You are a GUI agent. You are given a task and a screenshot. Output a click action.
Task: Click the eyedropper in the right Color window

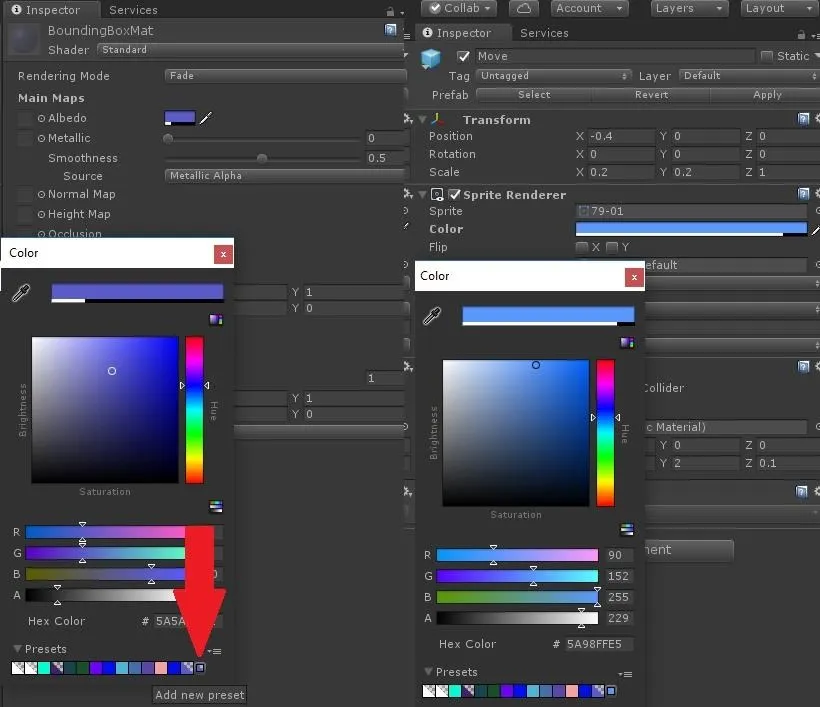pos(432,316)
